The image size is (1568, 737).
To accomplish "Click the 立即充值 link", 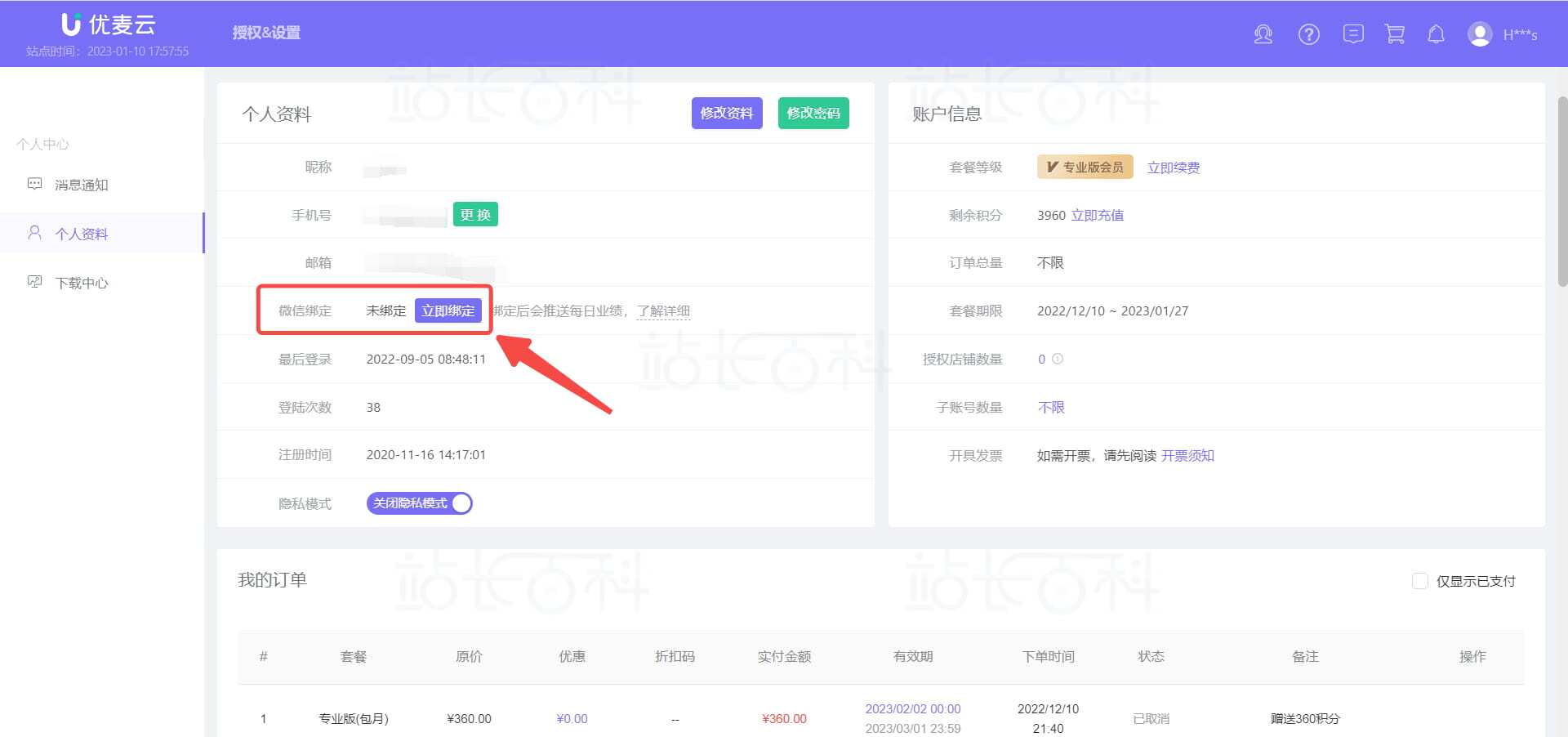I will [1097, 215].
